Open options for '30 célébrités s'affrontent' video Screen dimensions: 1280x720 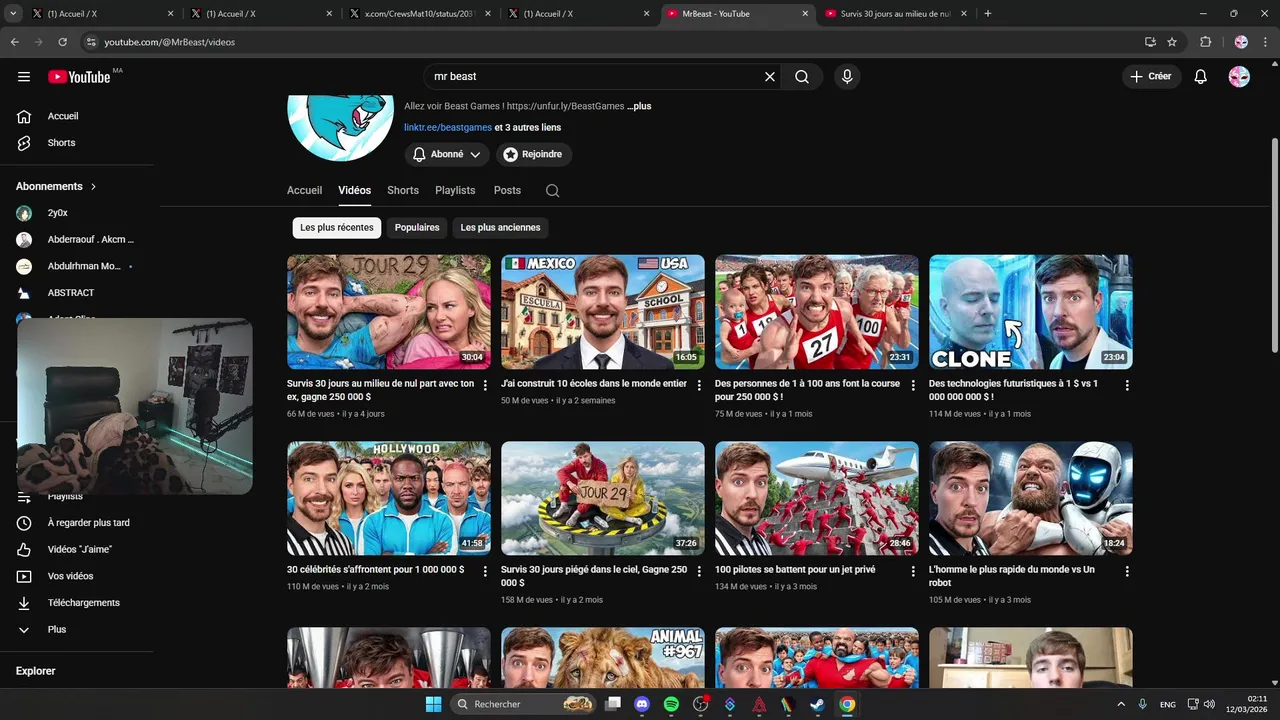click(x=486, y=571)
